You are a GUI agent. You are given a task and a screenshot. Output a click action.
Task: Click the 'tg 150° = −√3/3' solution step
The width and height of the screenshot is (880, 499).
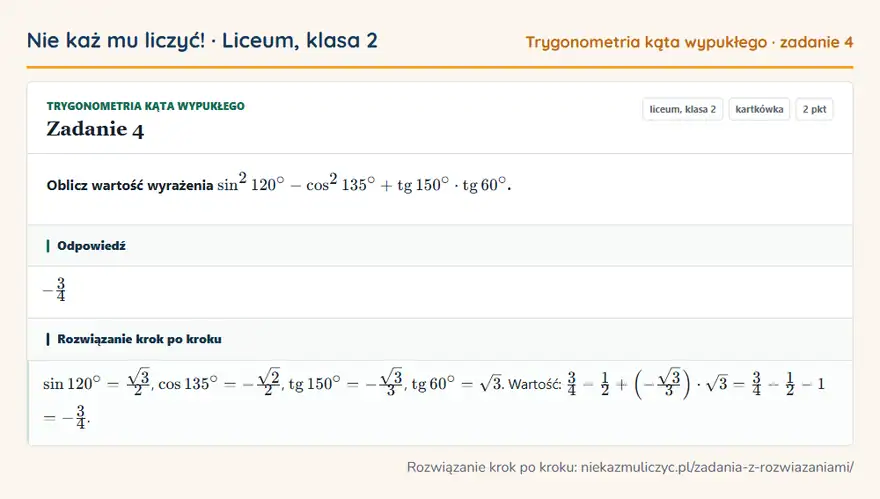346,383
